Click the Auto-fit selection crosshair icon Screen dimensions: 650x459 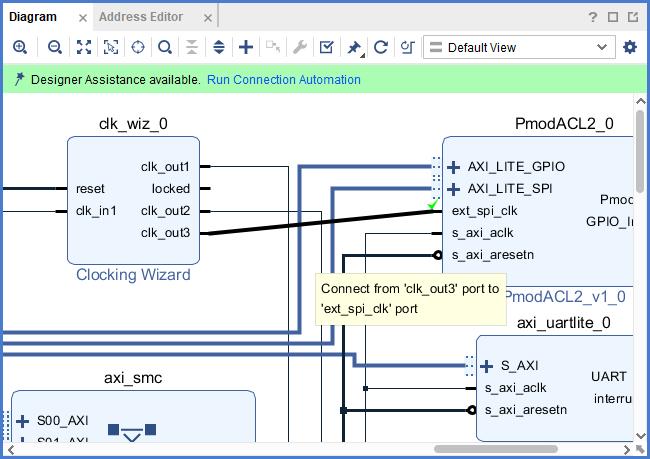tap(138, 47)
